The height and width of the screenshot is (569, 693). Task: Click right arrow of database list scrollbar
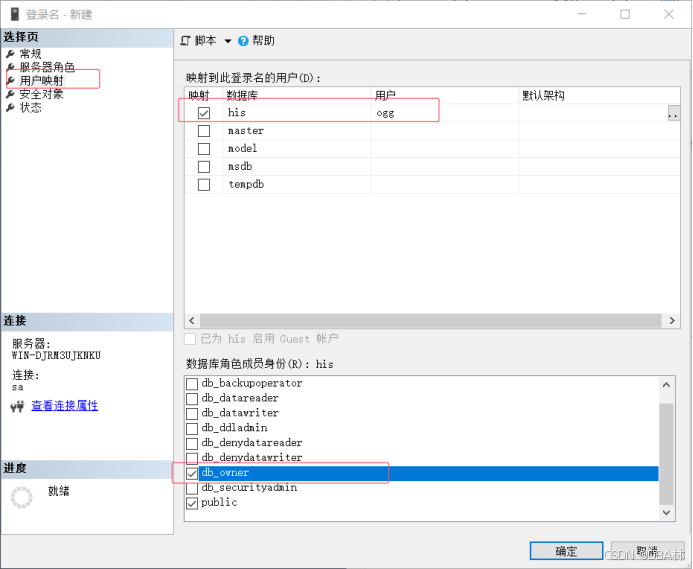click(x=672, y=321)
